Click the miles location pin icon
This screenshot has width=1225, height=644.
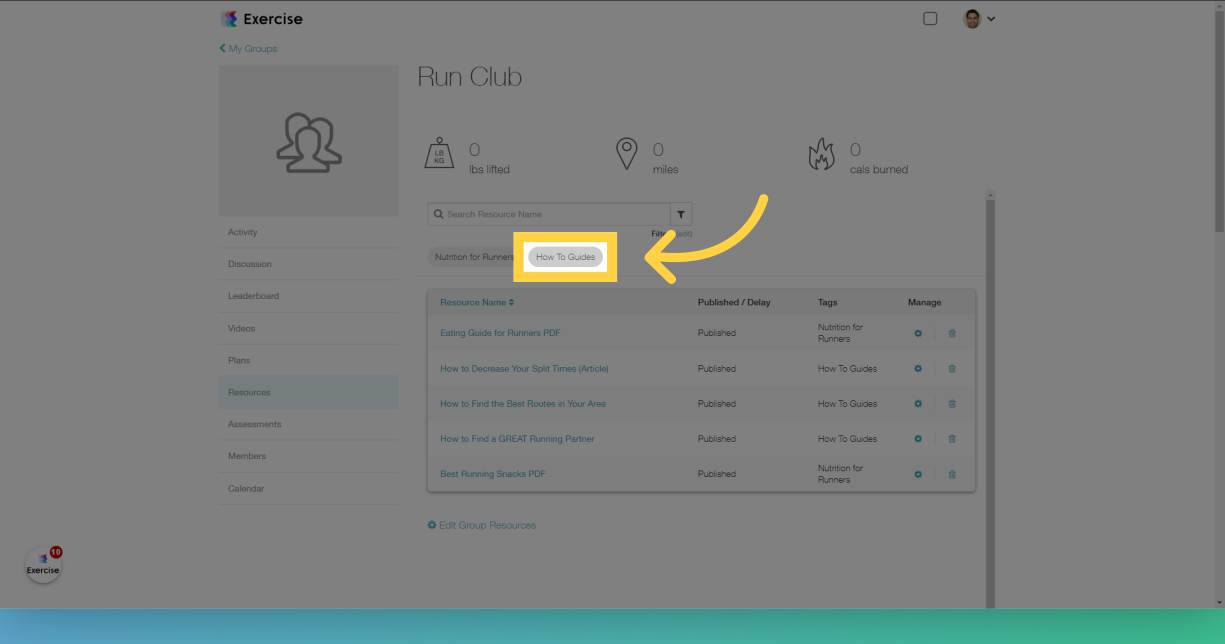[x=626, y=153]
